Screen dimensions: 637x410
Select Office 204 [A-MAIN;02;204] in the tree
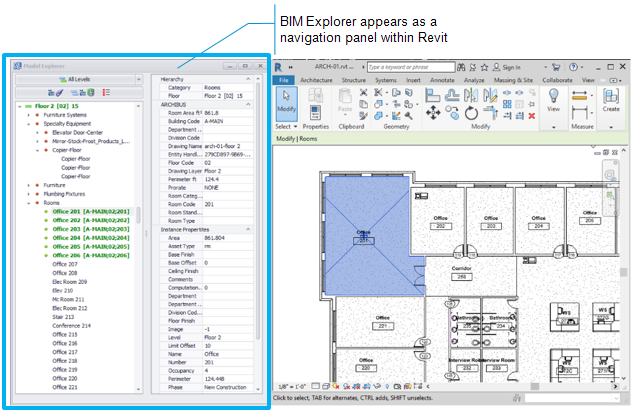coord(91,238)
